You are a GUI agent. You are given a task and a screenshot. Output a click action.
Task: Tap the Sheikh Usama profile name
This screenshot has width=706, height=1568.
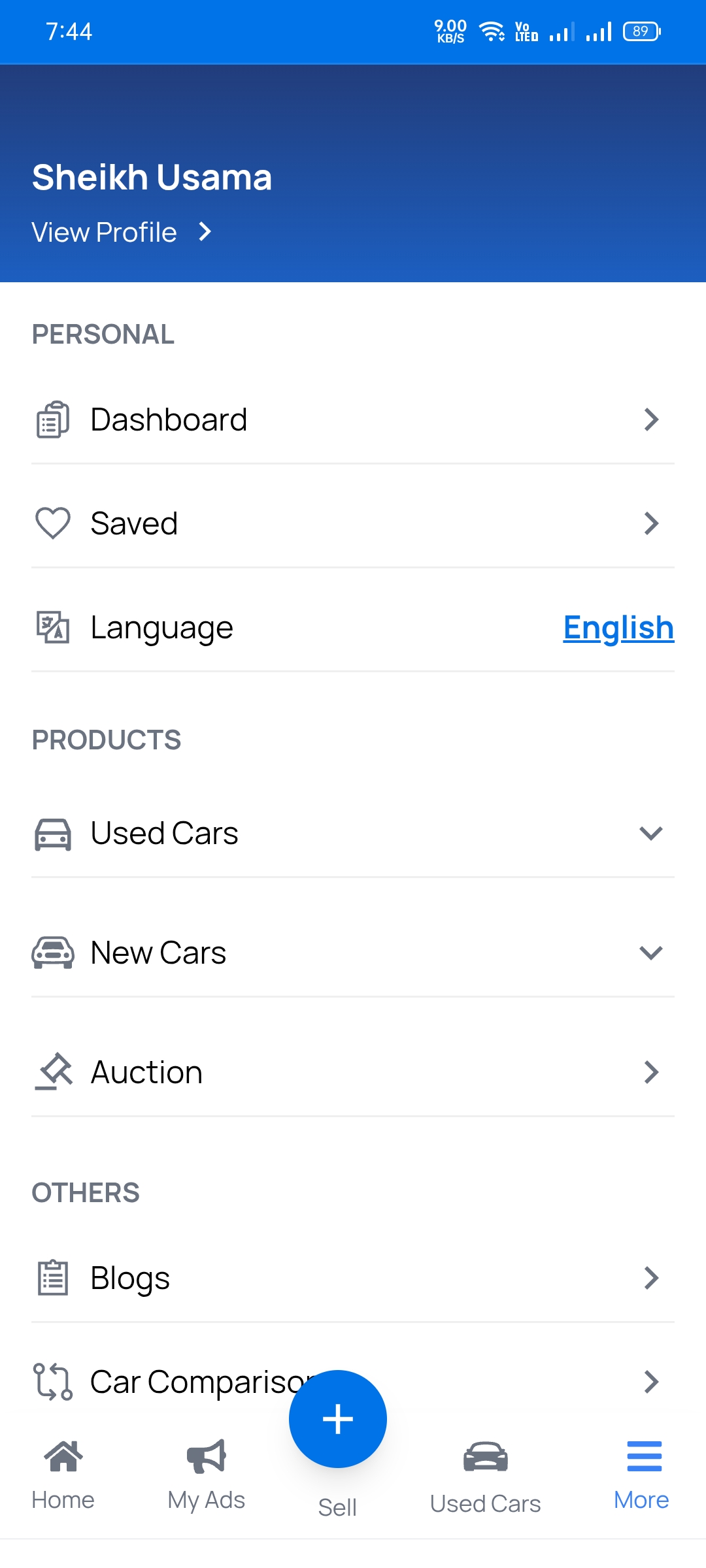pos(152,177)
